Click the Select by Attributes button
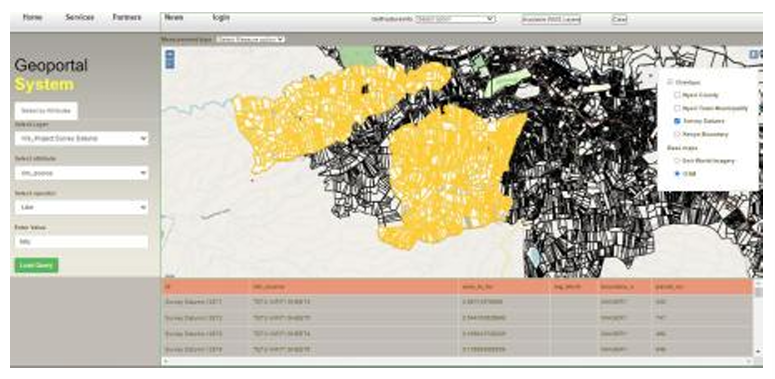The width and height of the screenshot is (775, 379). pyautogui.click(x=46, y=111)
